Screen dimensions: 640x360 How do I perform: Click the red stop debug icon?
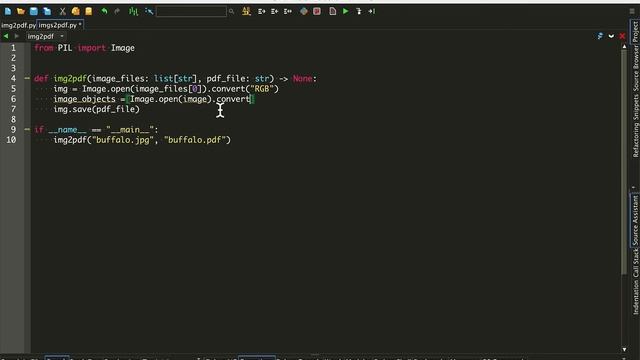(x=317, y=11)
